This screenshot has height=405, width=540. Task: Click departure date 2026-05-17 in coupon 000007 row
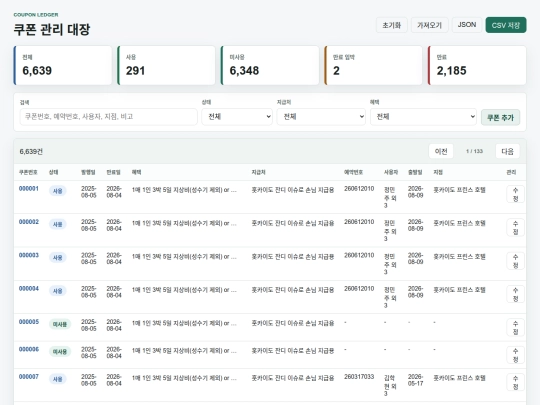415,380
